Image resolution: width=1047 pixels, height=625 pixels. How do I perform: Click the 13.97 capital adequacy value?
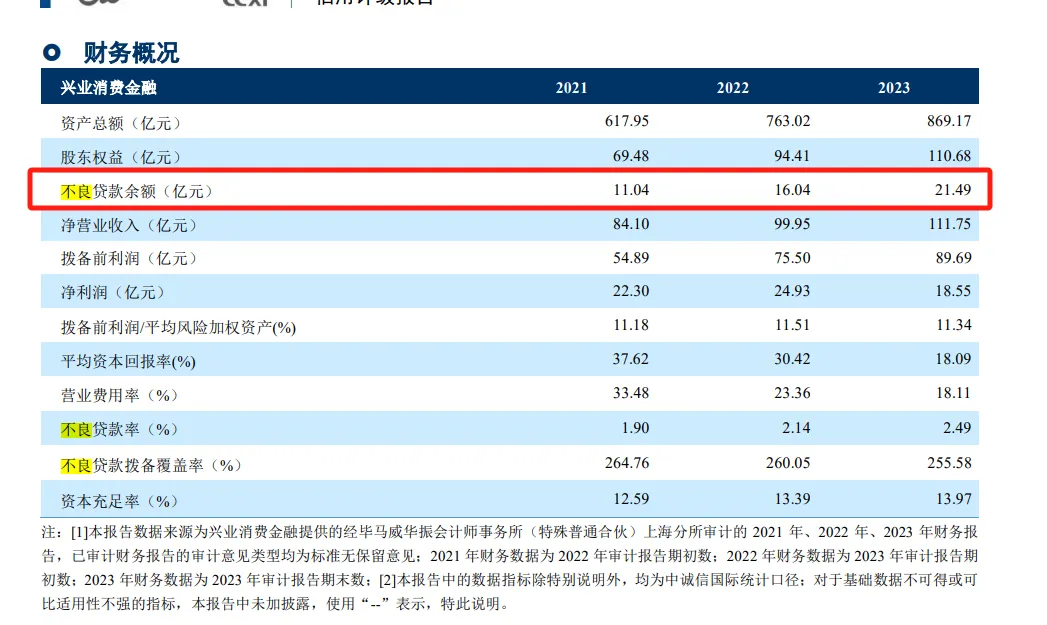tap(953, 499)
